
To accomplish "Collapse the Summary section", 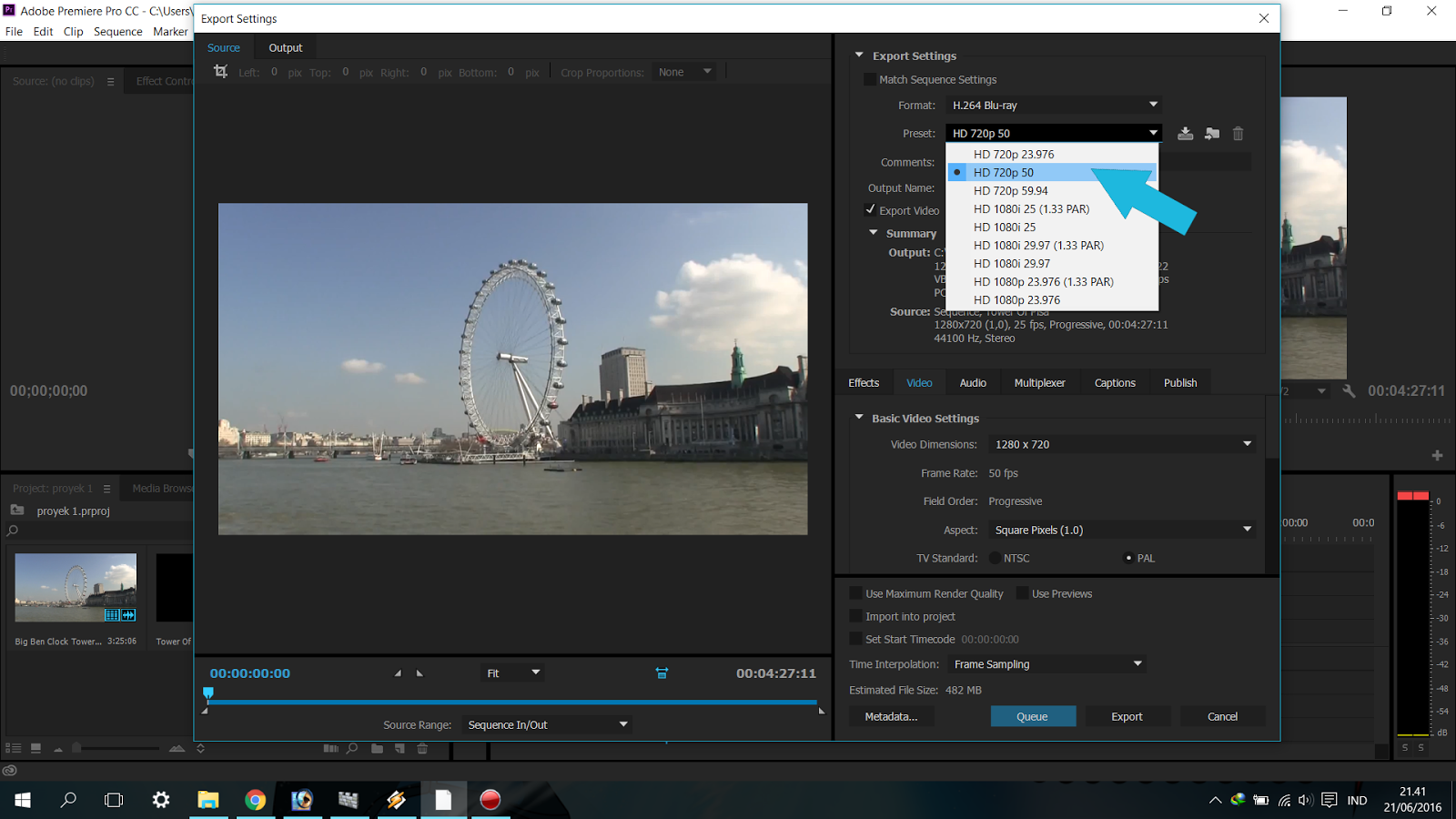I will click(874, 233).
